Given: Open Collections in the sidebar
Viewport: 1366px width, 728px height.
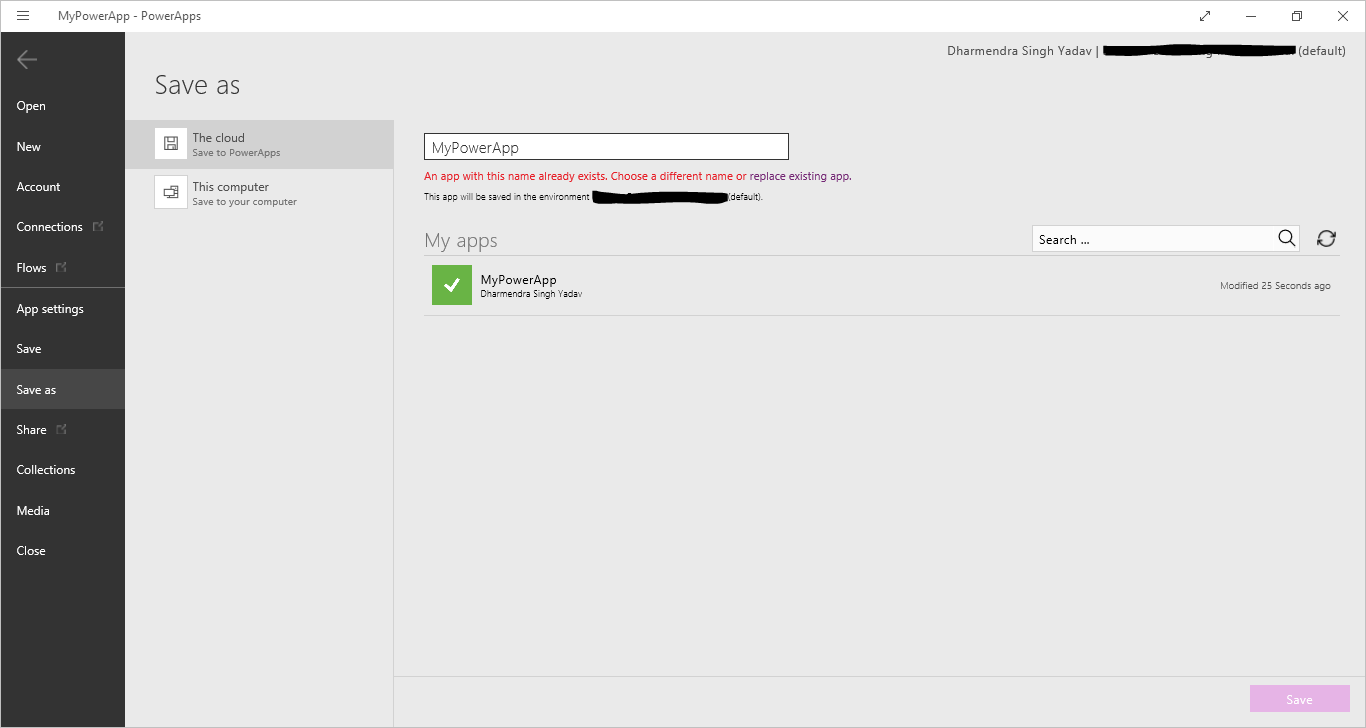Looking at the screenshot, I should pos(62,470).
